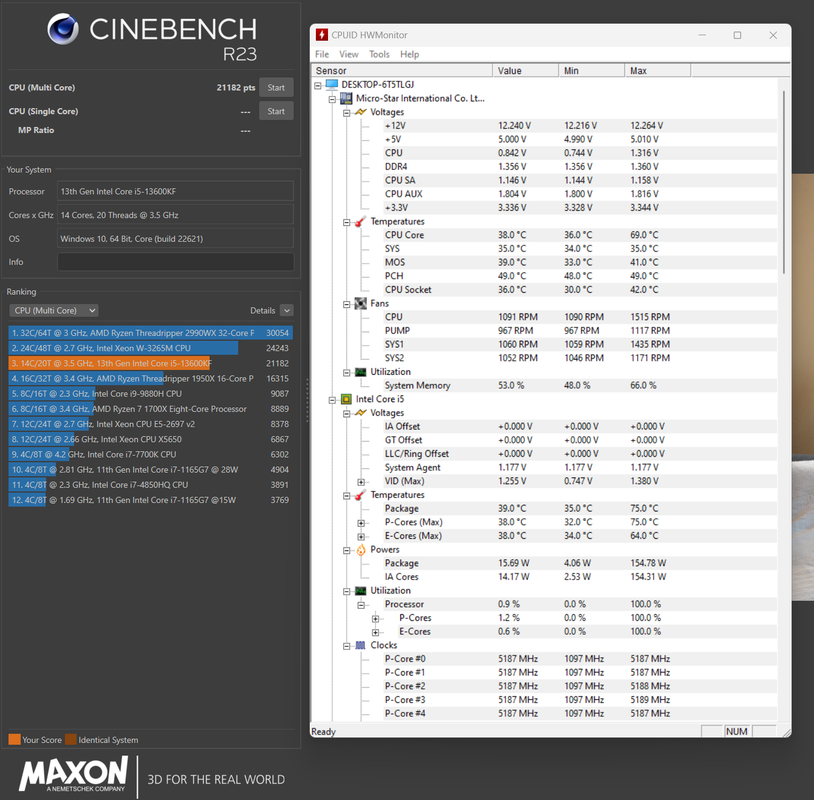Click the Clocks section icon
This screenshot has width=814, height=800.
pyautogui.click(x=360, y=645)
